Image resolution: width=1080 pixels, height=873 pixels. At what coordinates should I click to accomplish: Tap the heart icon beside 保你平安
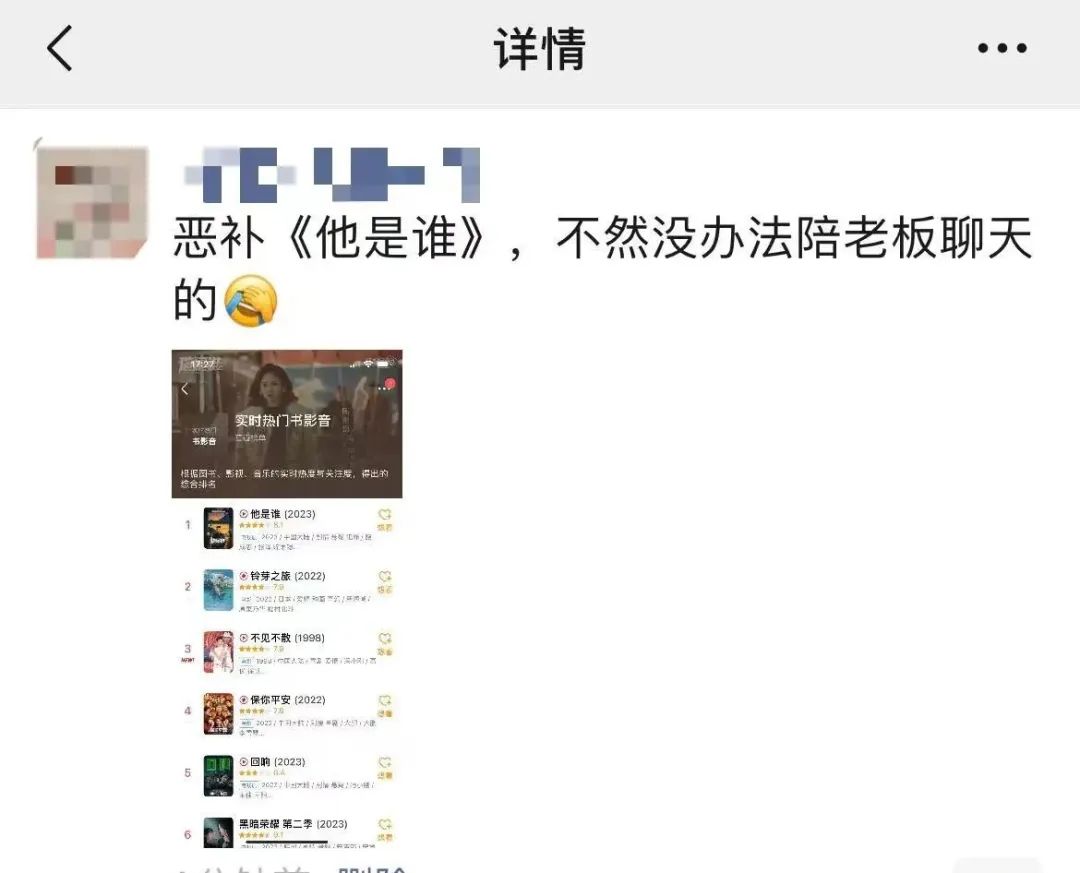click(x=385, y=705)
